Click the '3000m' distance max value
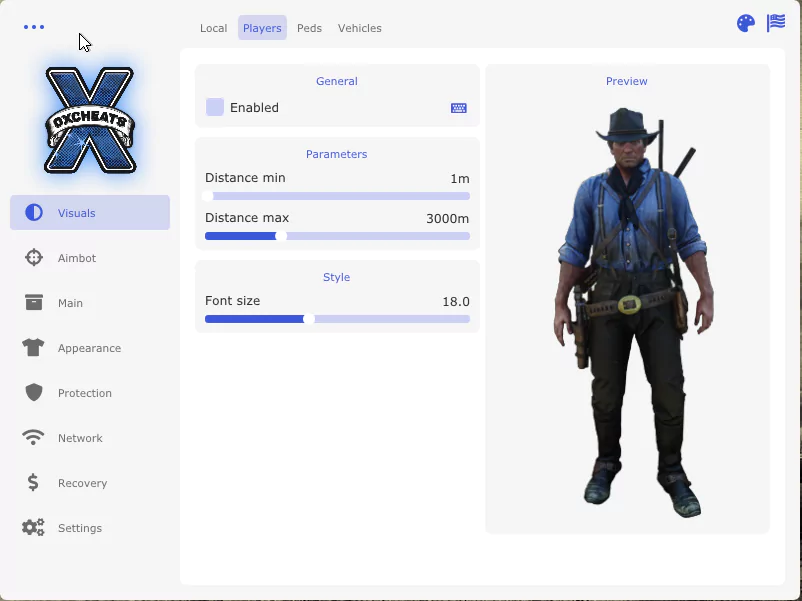This screenshot has width=802, height=601. pos(448,219)
